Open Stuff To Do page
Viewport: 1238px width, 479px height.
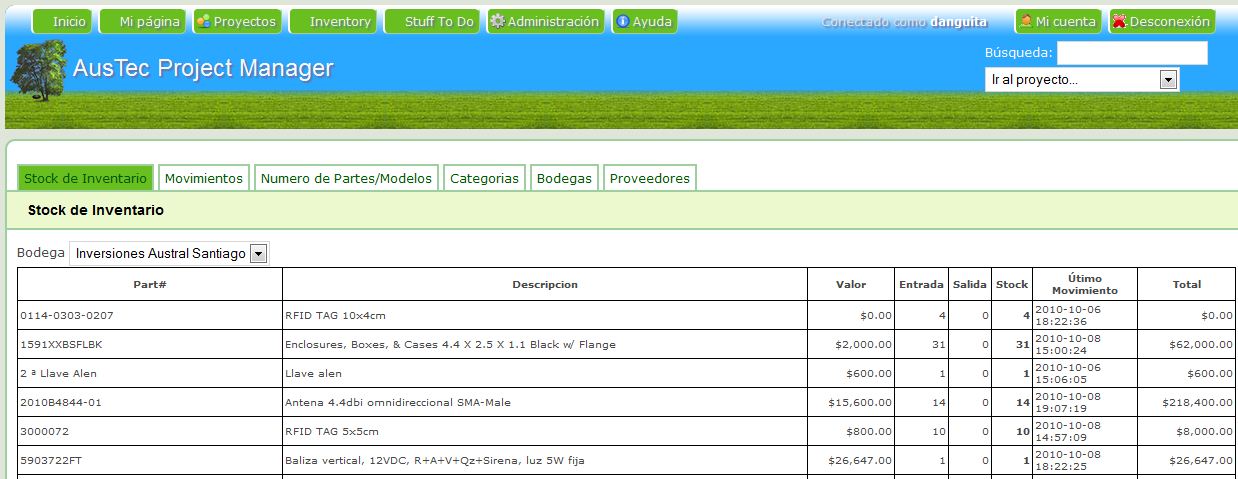coord(432,21)
